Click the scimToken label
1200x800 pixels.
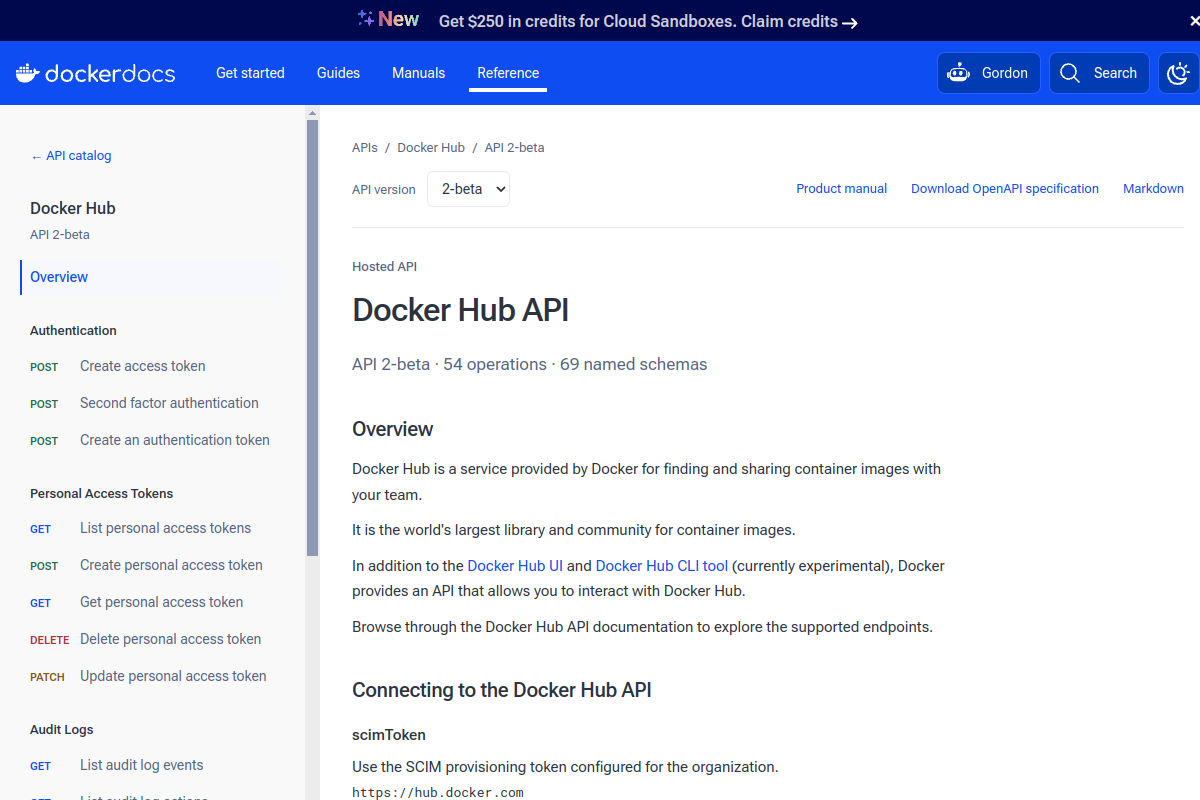(x=389, y=735)
